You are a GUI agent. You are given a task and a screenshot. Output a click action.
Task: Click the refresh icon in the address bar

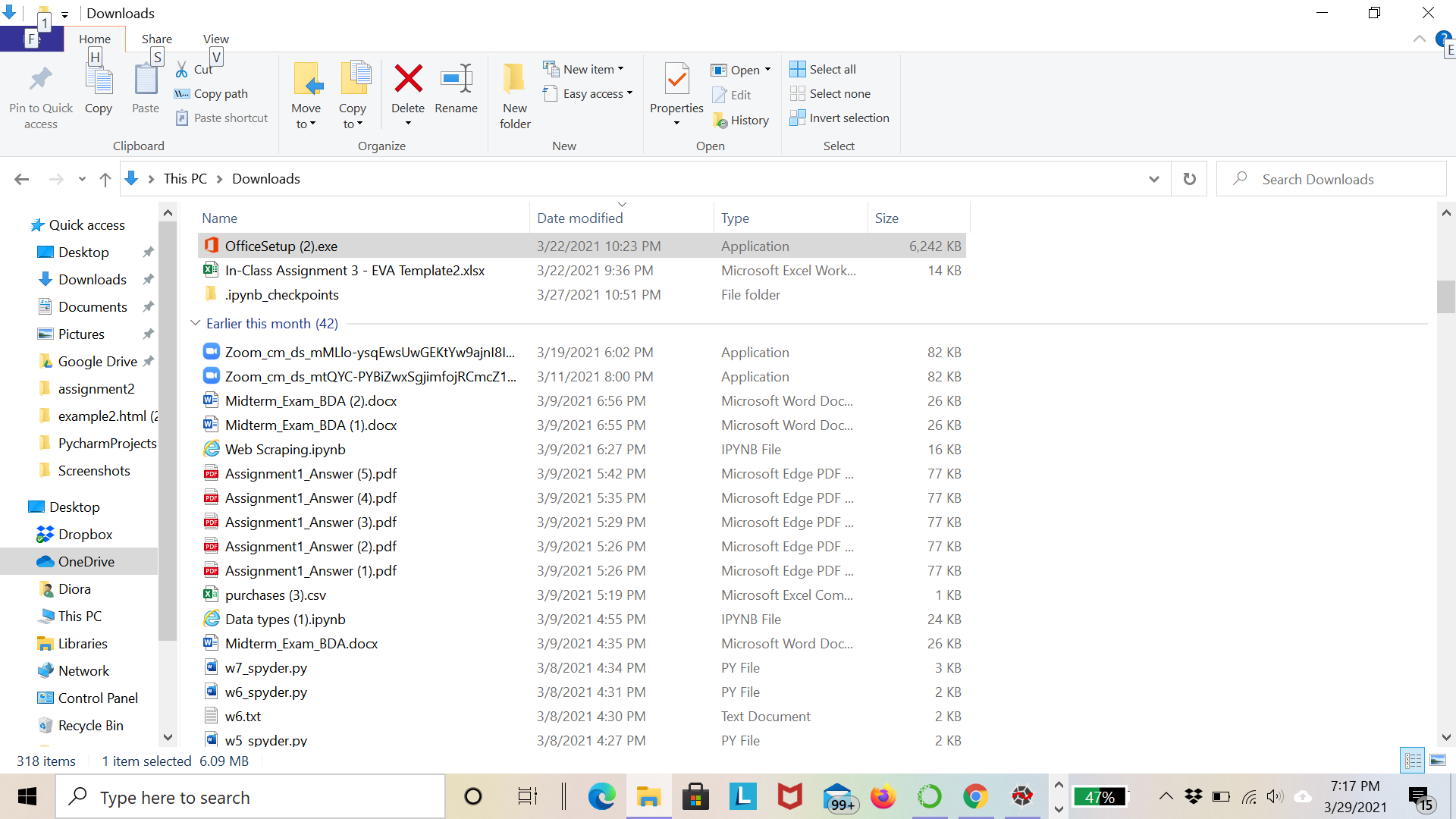[x=1189, y=178]
